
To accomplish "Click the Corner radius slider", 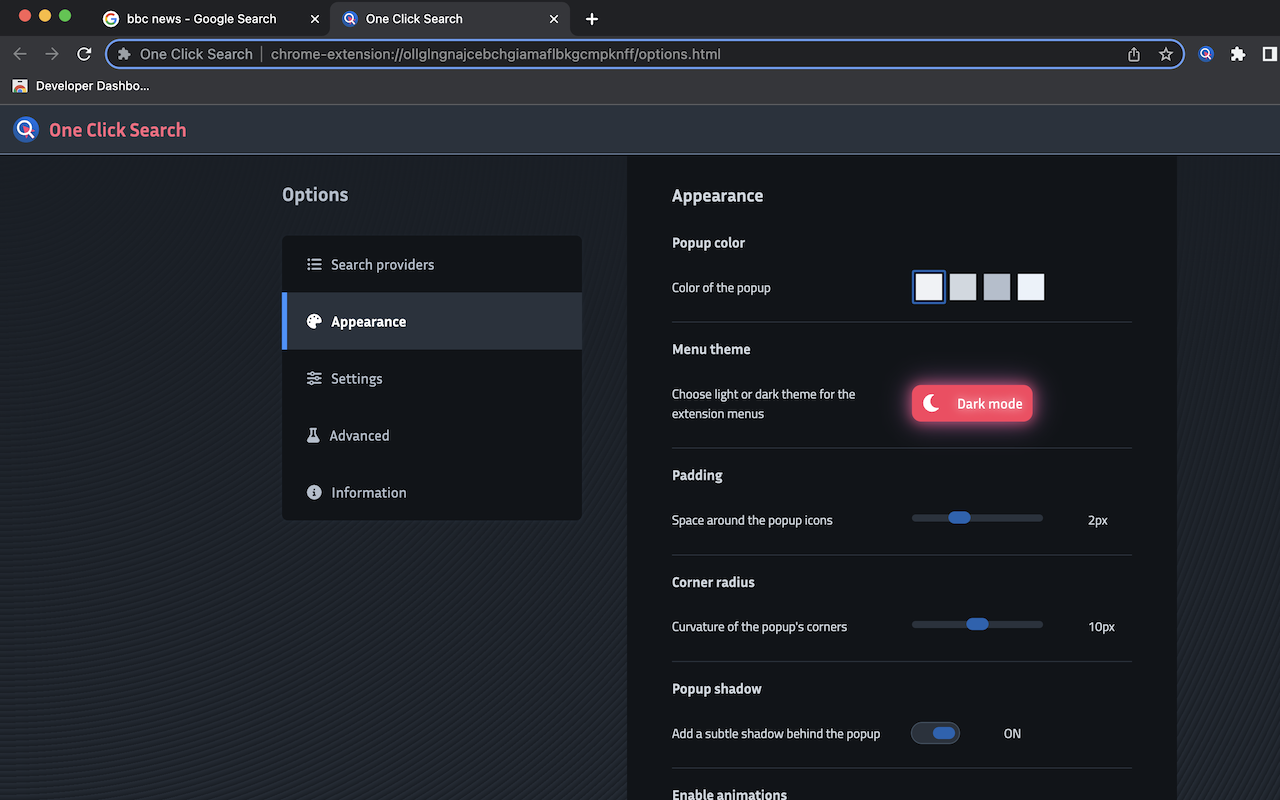I will 977,624.
